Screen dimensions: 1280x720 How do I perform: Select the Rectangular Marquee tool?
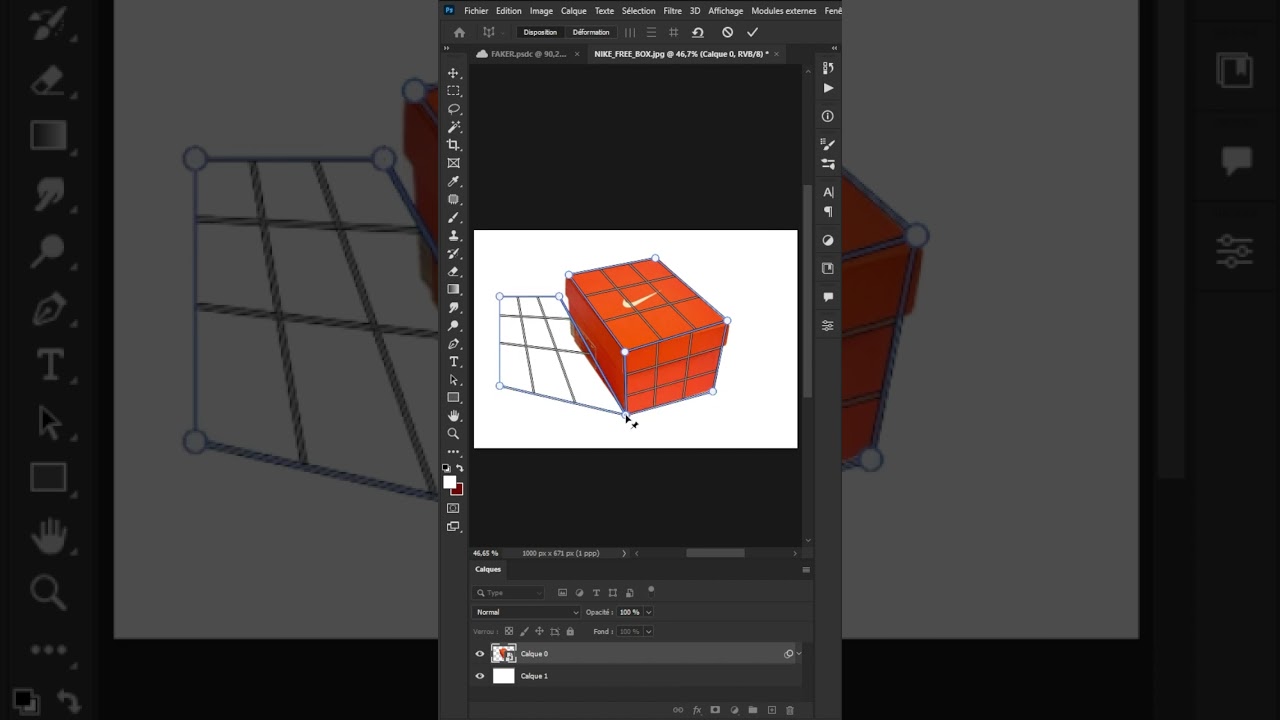click(x=453, y=91)
